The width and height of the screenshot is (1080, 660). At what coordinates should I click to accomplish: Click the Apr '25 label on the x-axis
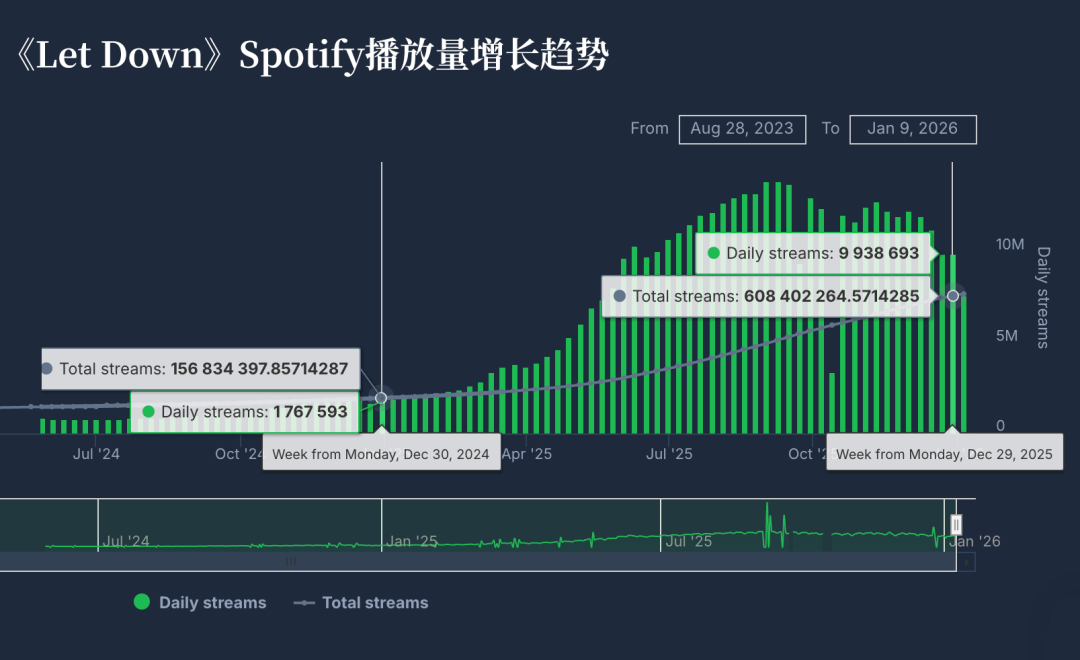coord(527,454)
